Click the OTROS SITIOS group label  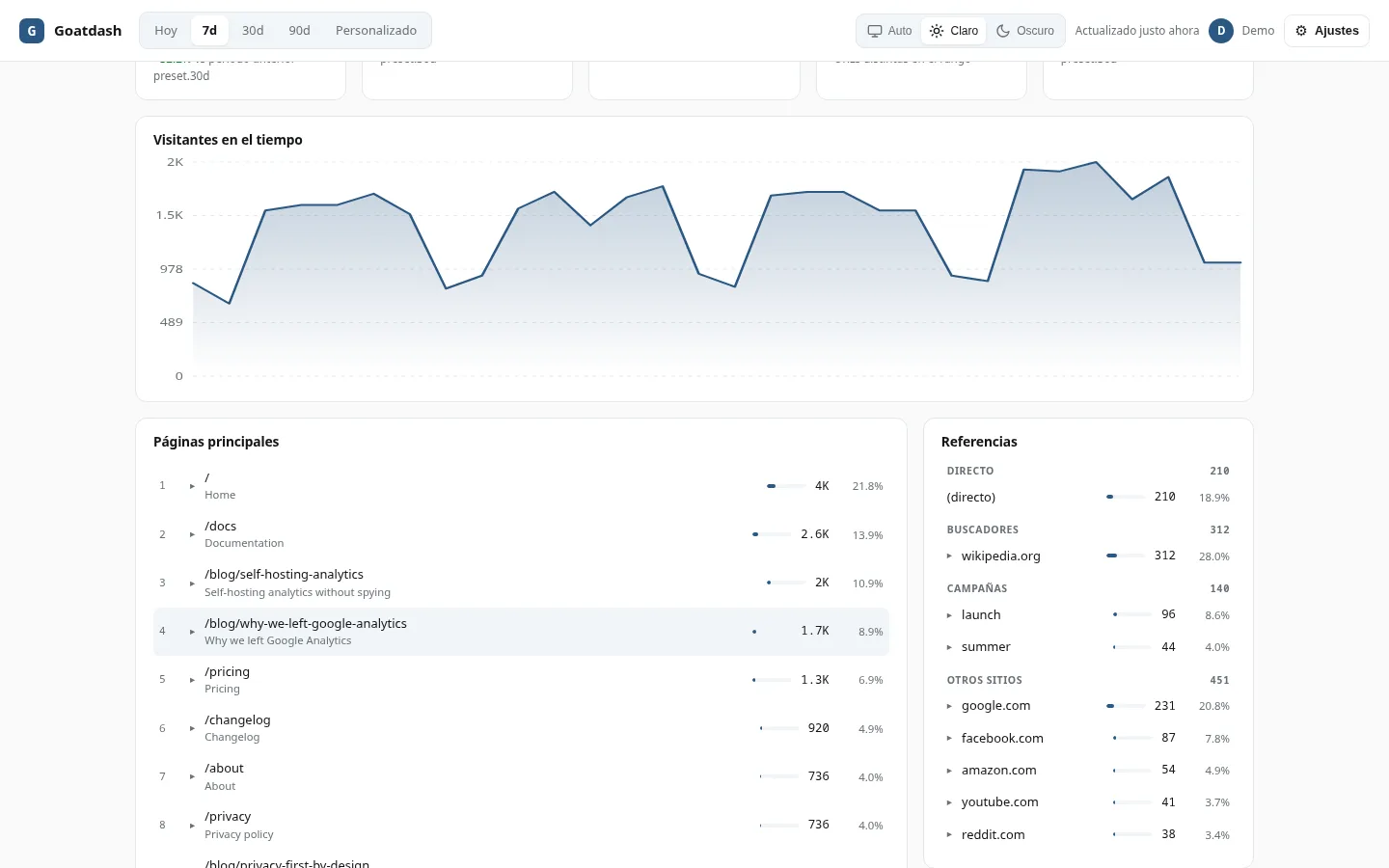point(985,680)
